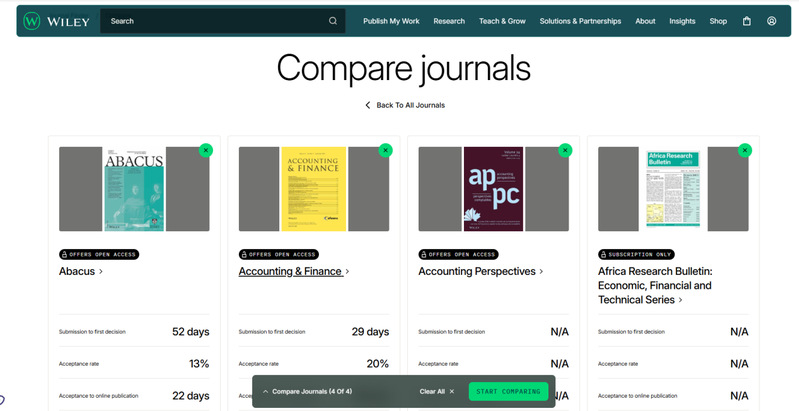Remove Abacus from comparison
The width and height of the screenshot is (799, 411).
(206, 150)
